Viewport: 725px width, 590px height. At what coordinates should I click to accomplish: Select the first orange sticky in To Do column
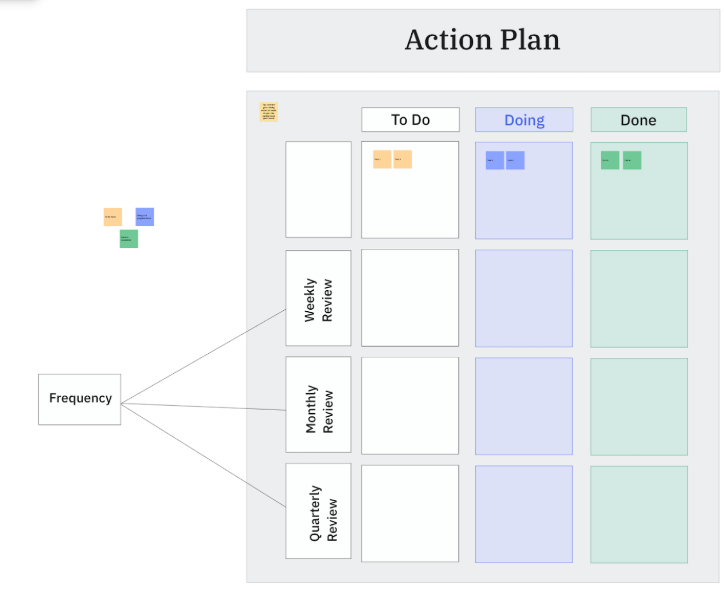pos(382,159)
